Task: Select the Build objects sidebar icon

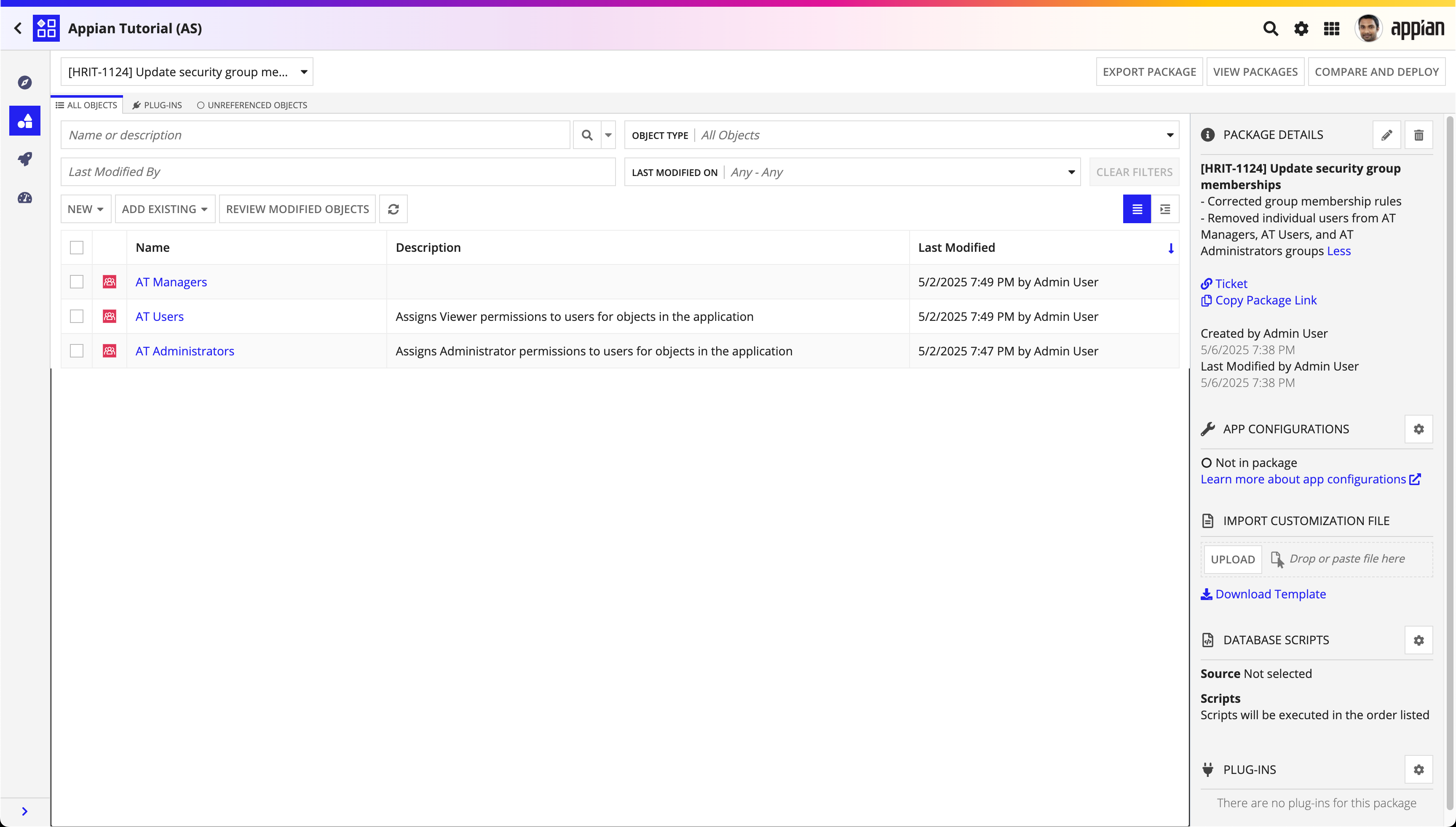Action: [24, 120]
